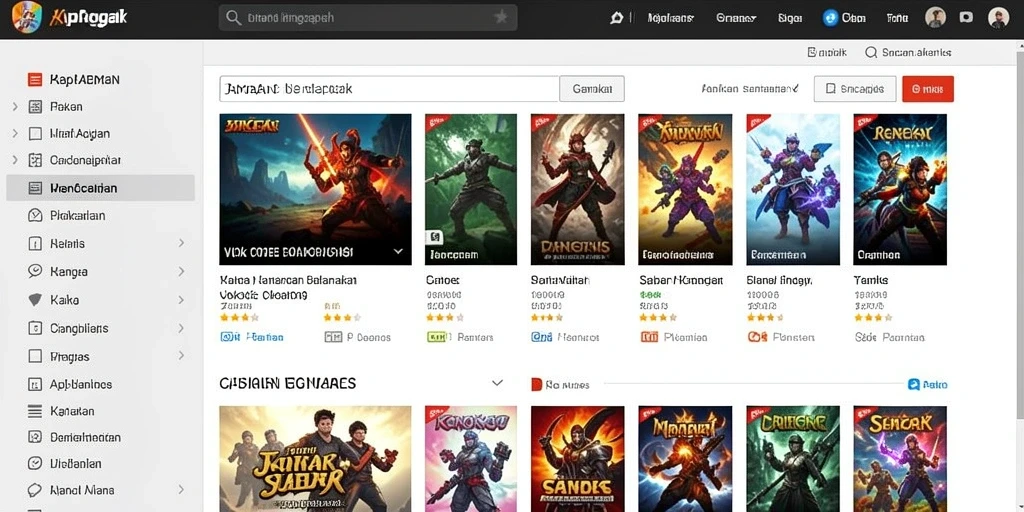This screenshot has height=512, width=1024.
Task: Open the Pragas submenu chevron
Action: (181, 356)
